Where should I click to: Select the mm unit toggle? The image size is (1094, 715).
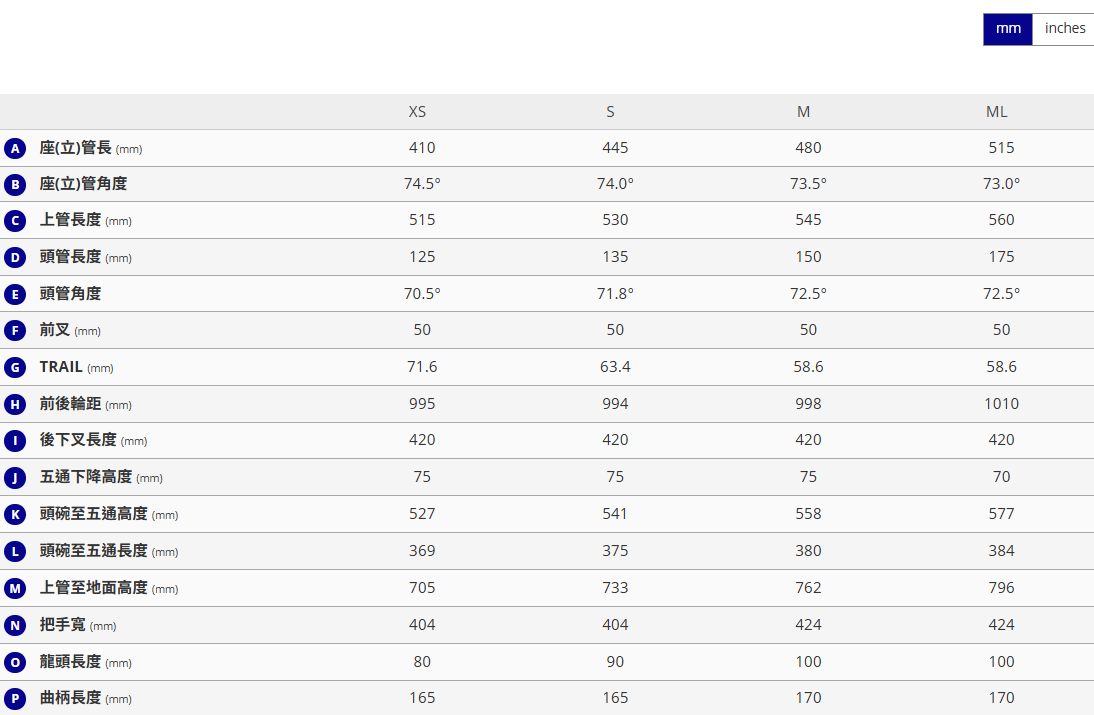[x=1008, y=29]
